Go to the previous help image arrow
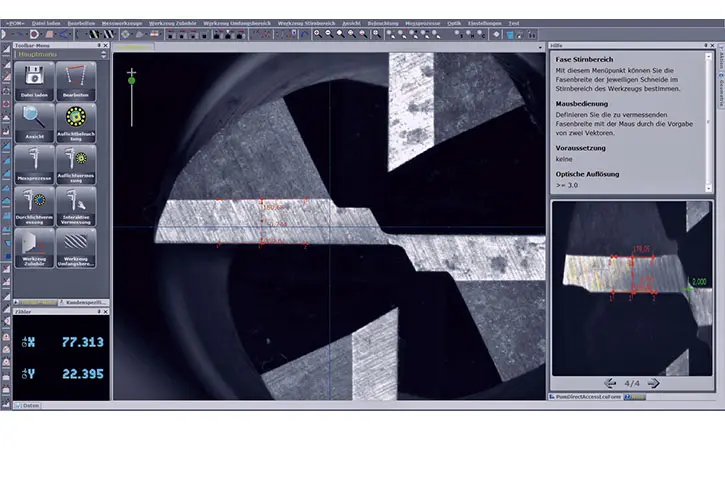Screen dimensions: 725x480 pos(610,383)
